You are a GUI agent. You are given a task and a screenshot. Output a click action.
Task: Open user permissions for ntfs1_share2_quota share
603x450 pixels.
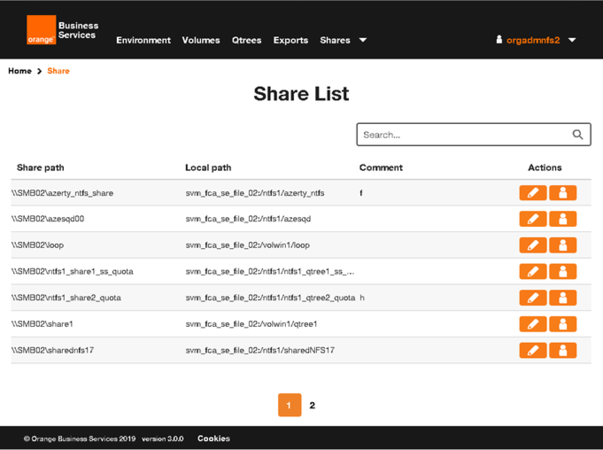point(563,298)
